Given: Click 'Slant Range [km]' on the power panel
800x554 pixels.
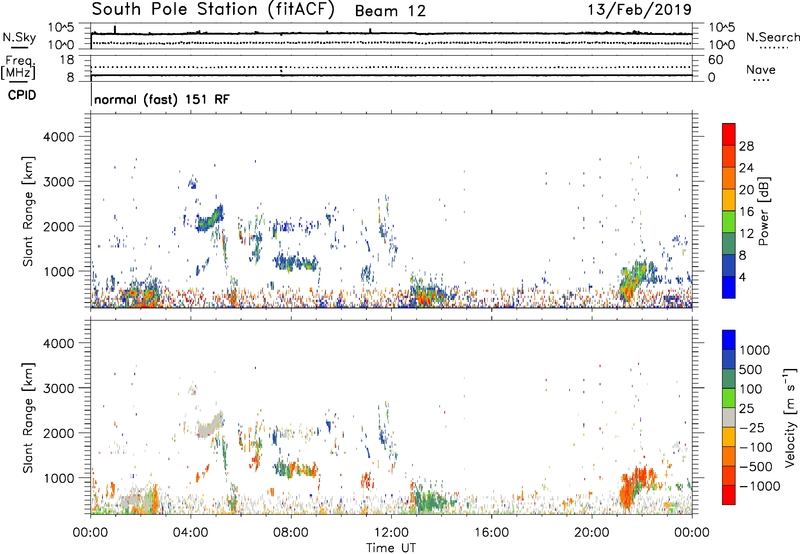Looking at the screenshot, I should [x=28, y=211].
